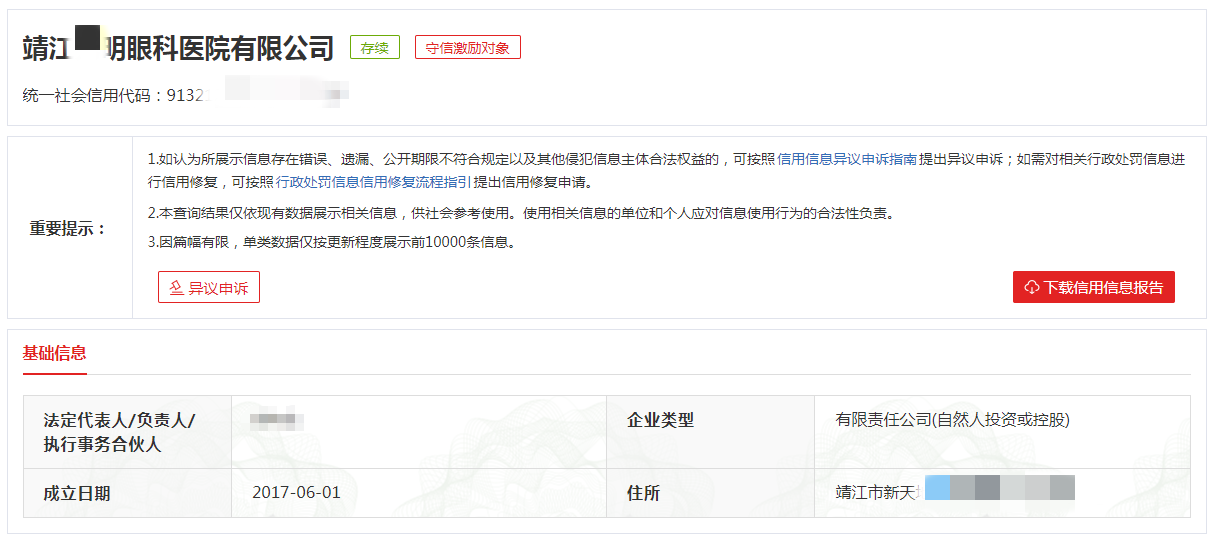Click the cloud download icon on the red button

1032,287
